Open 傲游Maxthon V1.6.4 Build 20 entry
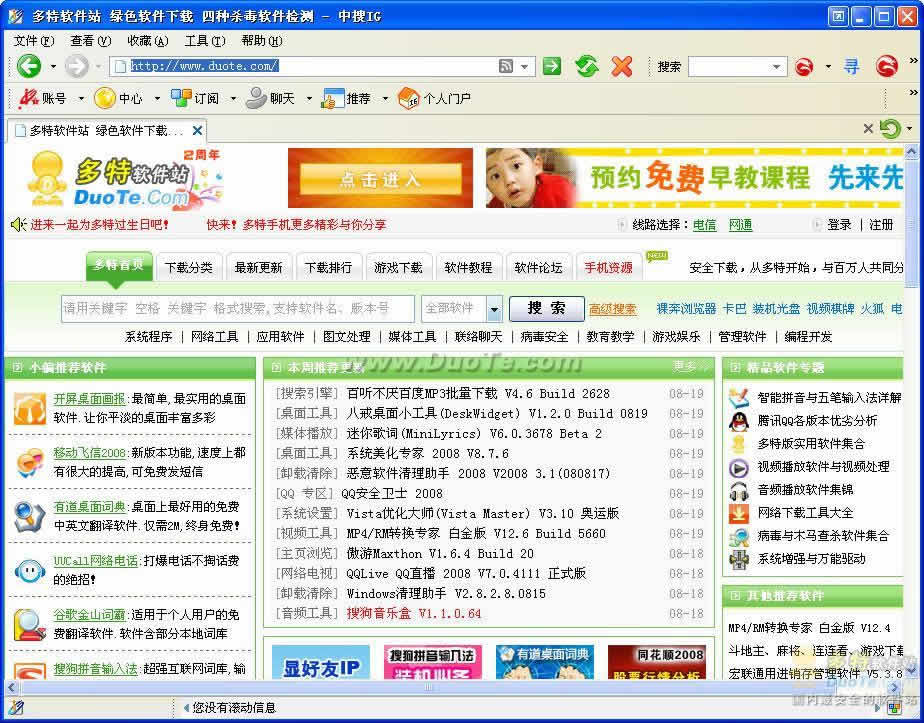The height and width of the screenshot is (723, 924). tap(440, 553)
